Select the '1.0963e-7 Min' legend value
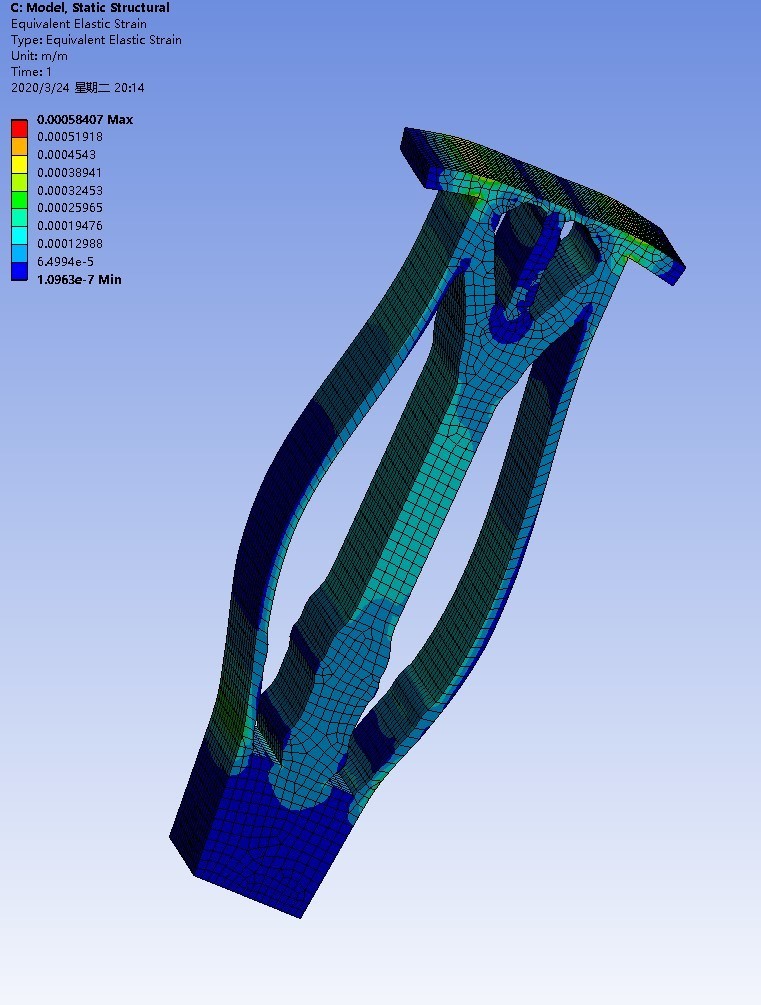 [79, 279]
